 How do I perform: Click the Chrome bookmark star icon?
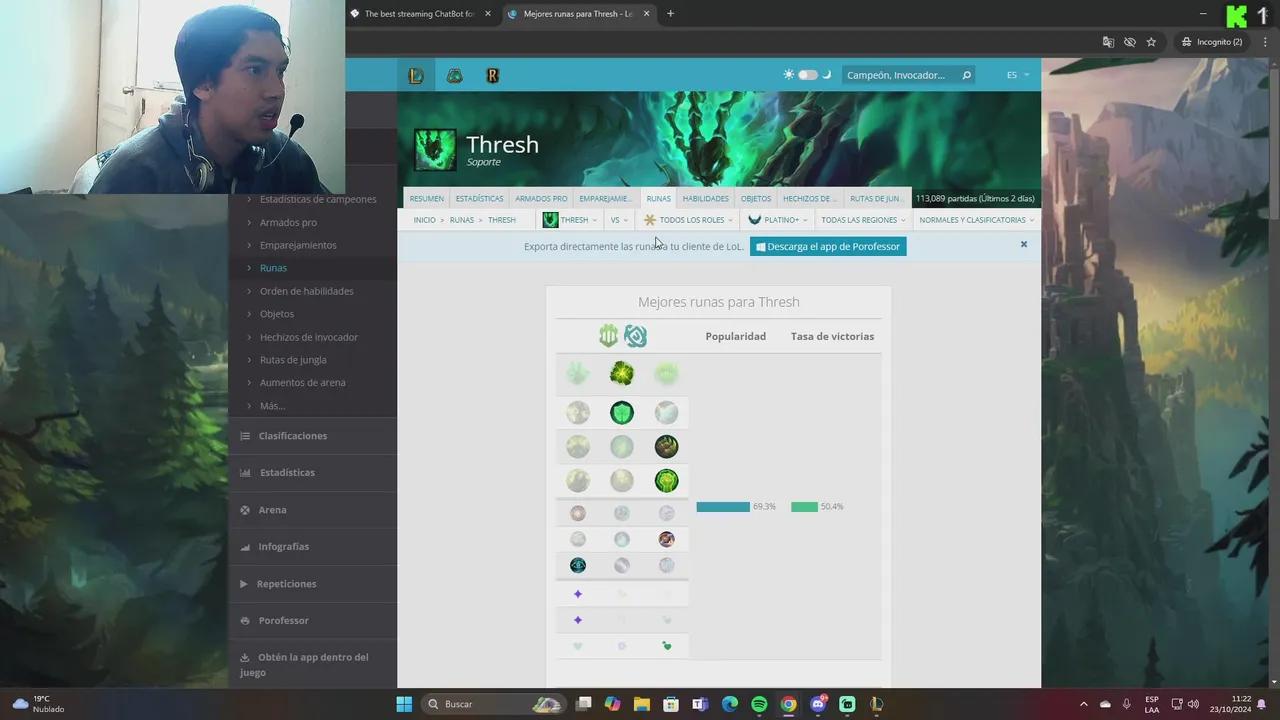(x=1151, y=42)
